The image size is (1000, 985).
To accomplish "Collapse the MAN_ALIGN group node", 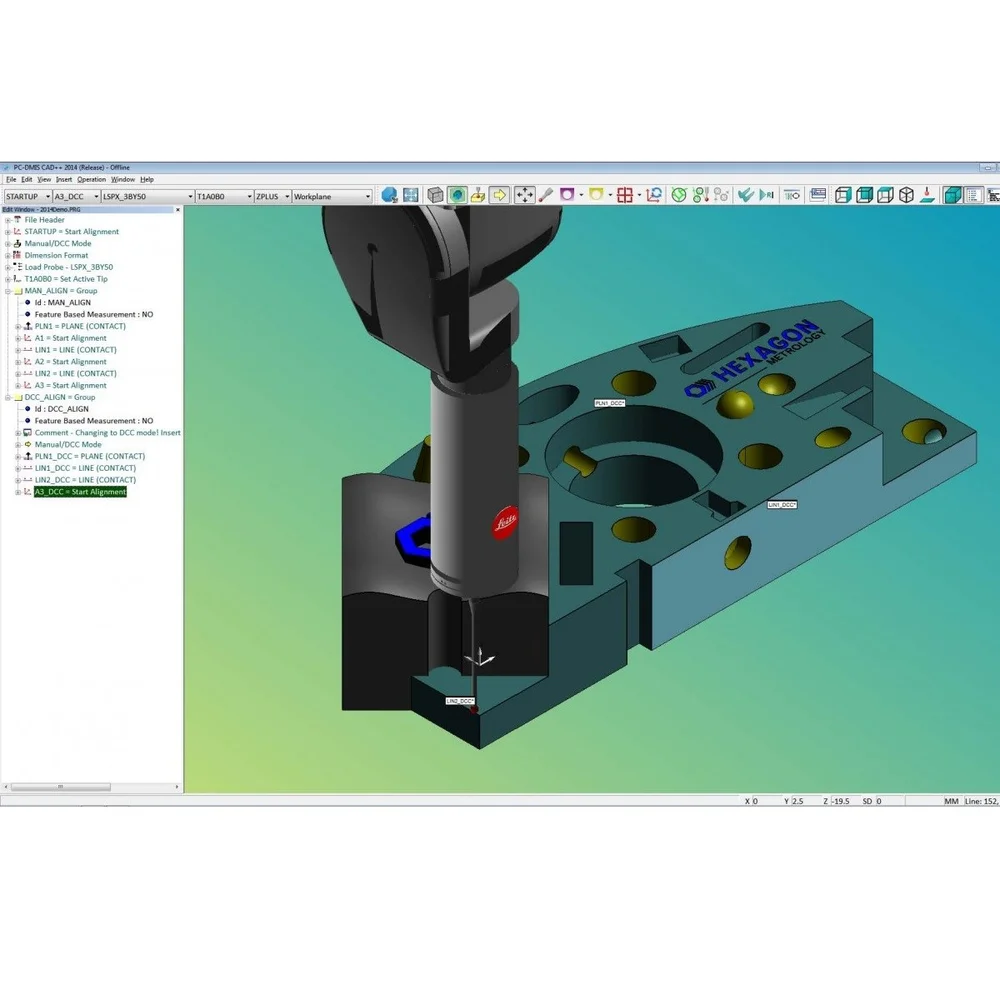I will (x=8, y=291).
